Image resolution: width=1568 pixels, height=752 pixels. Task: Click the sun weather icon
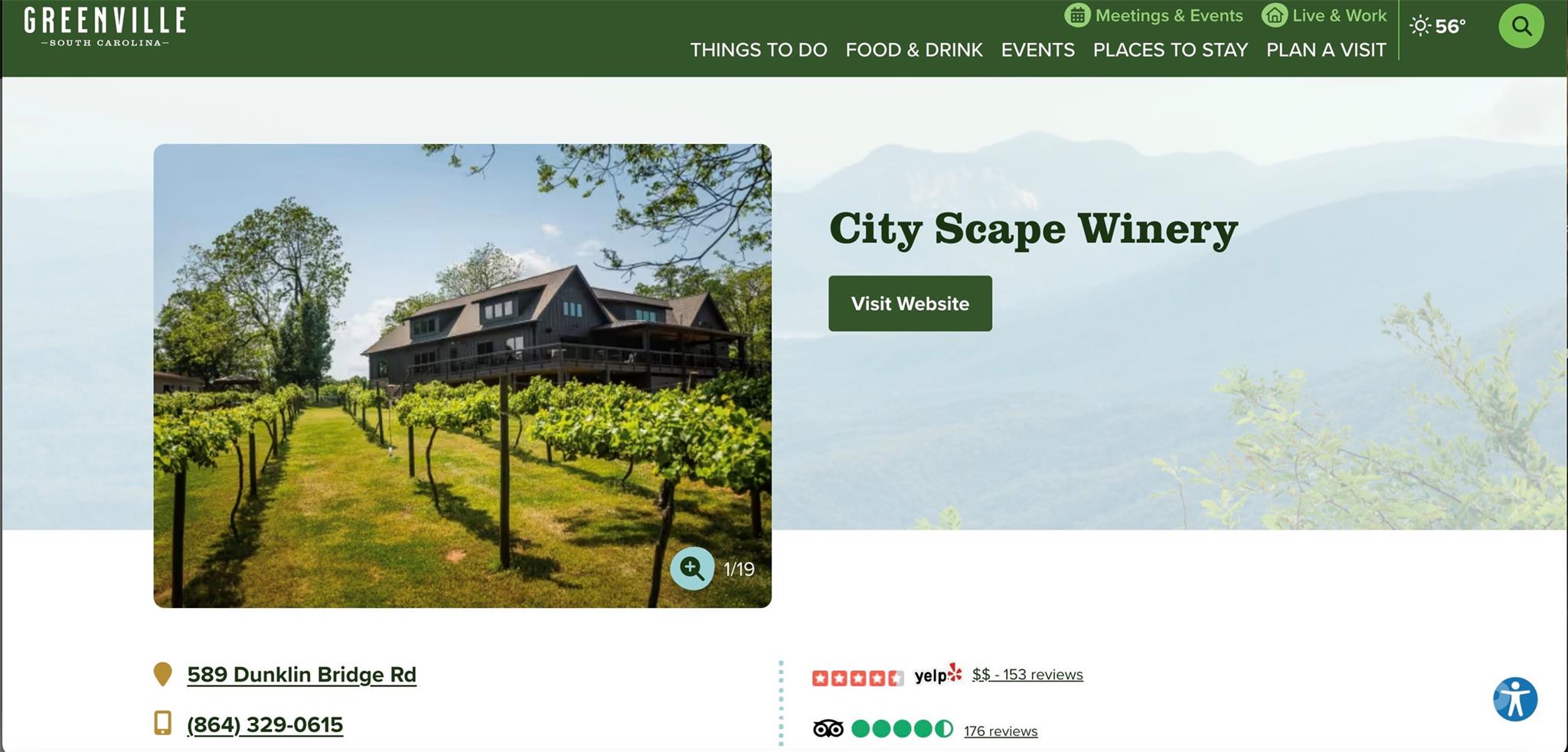click(1419, 26)
